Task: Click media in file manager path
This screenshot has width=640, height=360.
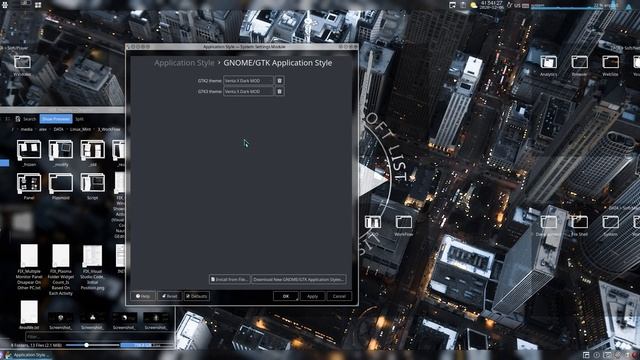Action: pos(27,129)
